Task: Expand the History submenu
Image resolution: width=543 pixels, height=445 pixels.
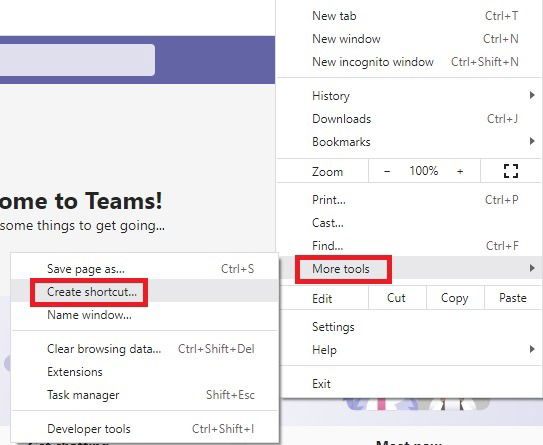Action: 409,96
